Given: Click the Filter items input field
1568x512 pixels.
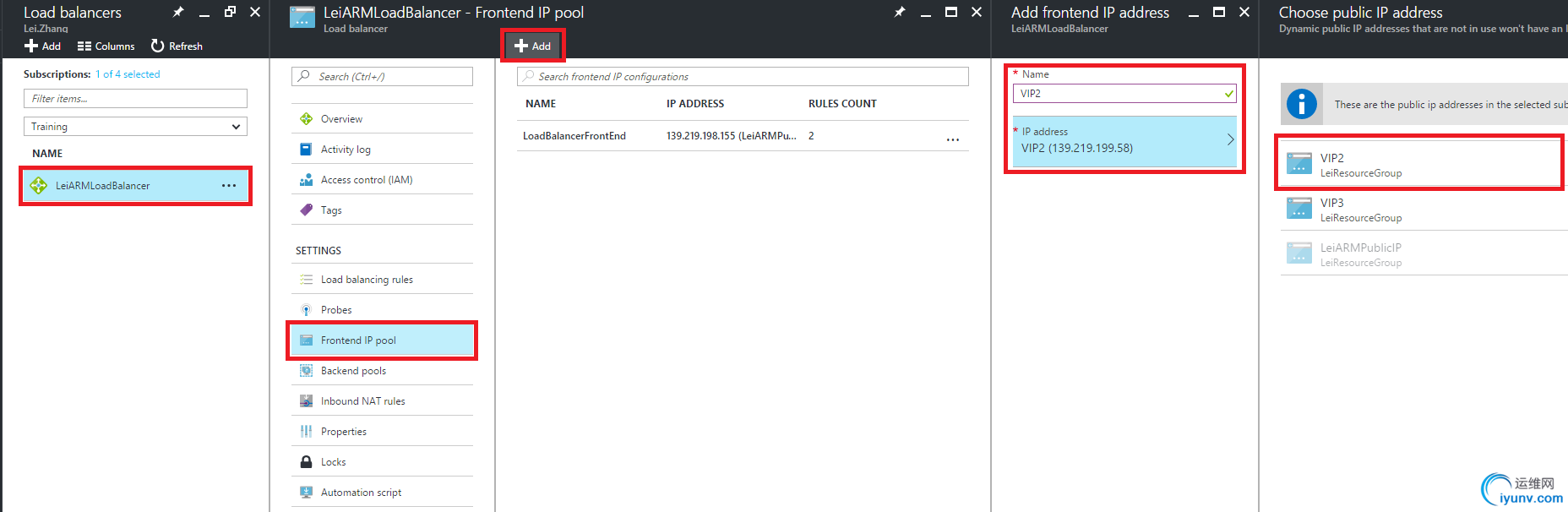Looking at the screenshot, I should 135,99.
